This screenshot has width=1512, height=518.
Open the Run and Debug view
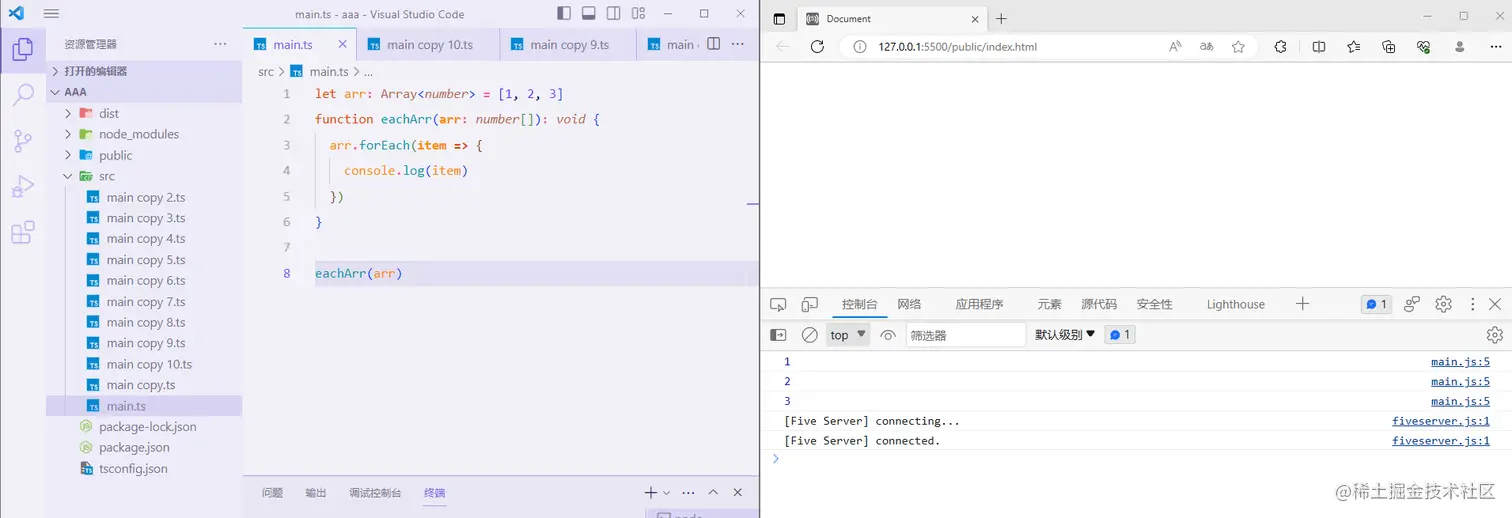(22, 187)
